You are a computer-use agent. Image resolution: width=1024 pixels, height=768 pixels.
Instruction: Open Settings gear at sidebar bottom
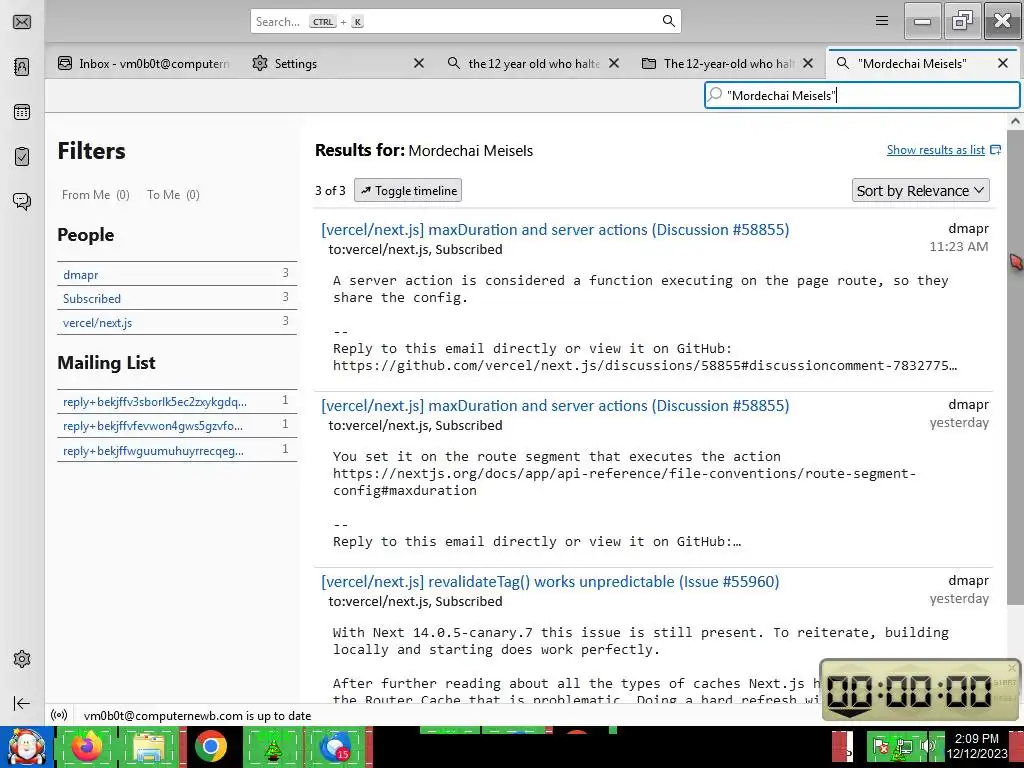tap(22, 659)
